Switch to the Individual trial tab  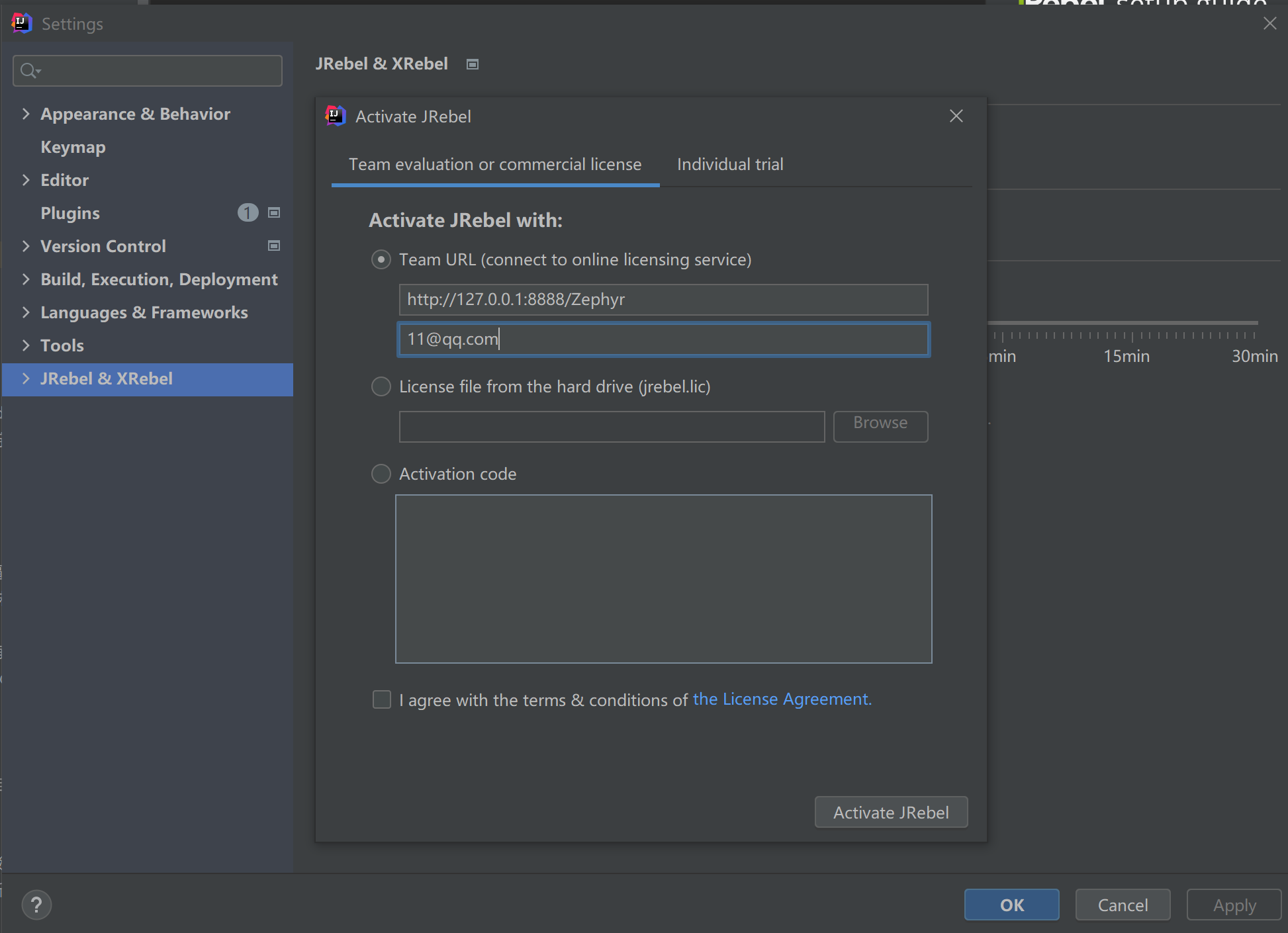tap(730, 164)
